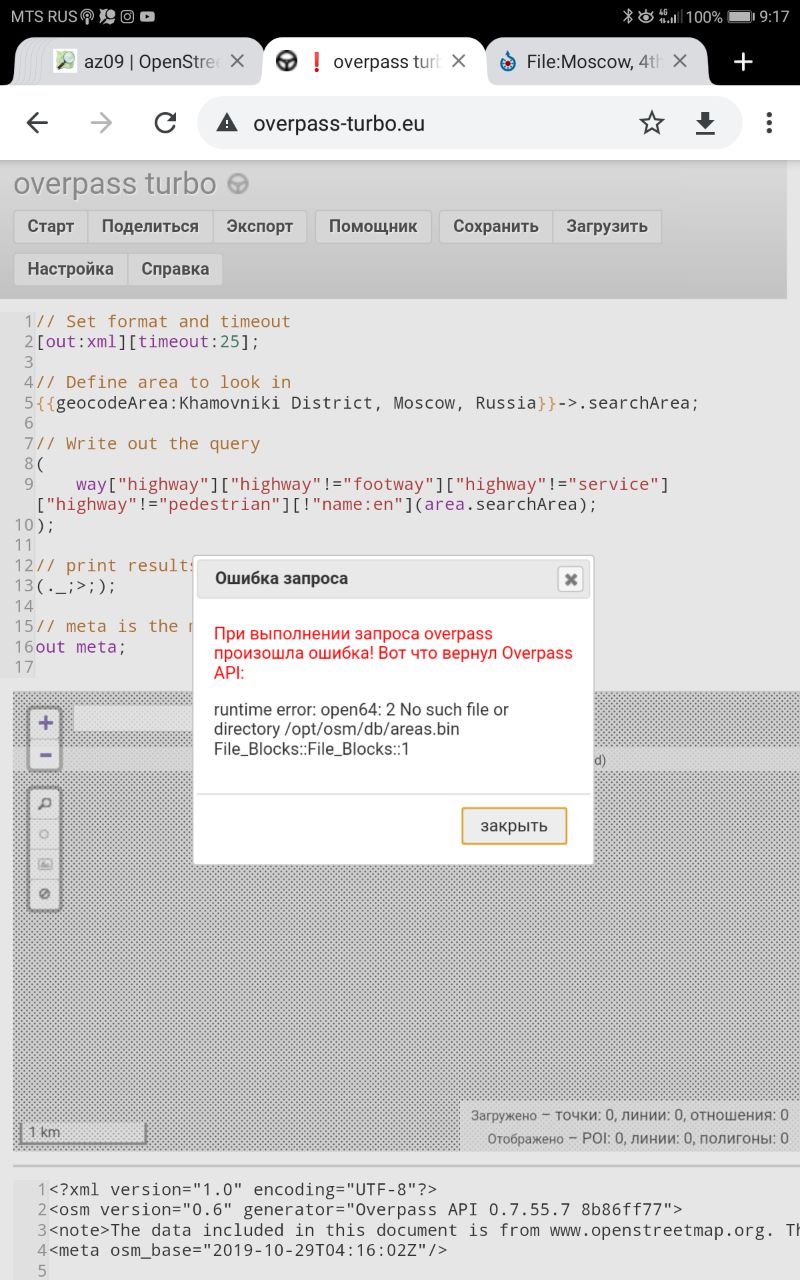The height and width of the screenshot is (1280, 800).
Task: Click the Экспорт button
Action: pyautogui.click(x=260, y=226)
